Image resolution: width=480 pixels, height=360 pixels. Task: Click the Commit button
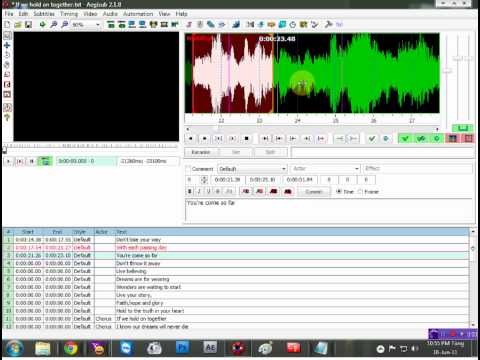click(x=313, y=191)
